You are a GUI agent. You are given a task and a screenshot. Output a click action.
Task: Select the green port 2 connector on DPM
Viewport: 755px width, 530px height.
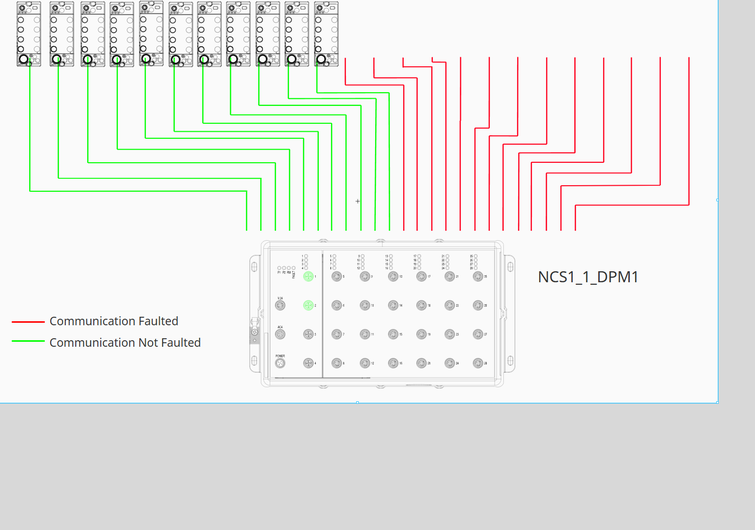click(309, 305)
